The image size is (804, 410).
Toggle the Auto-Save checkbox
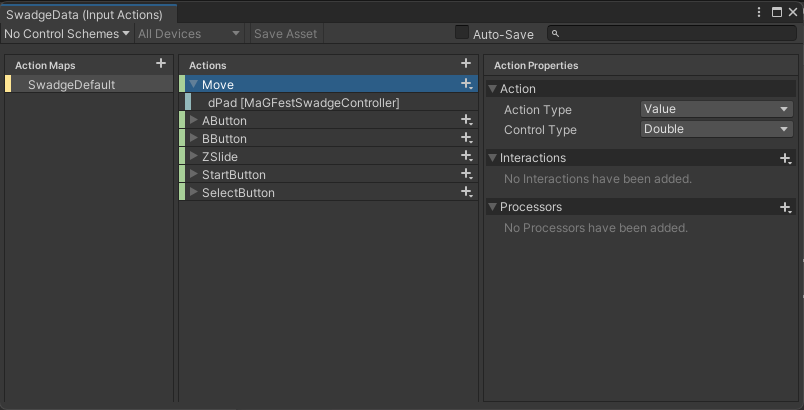462,33
